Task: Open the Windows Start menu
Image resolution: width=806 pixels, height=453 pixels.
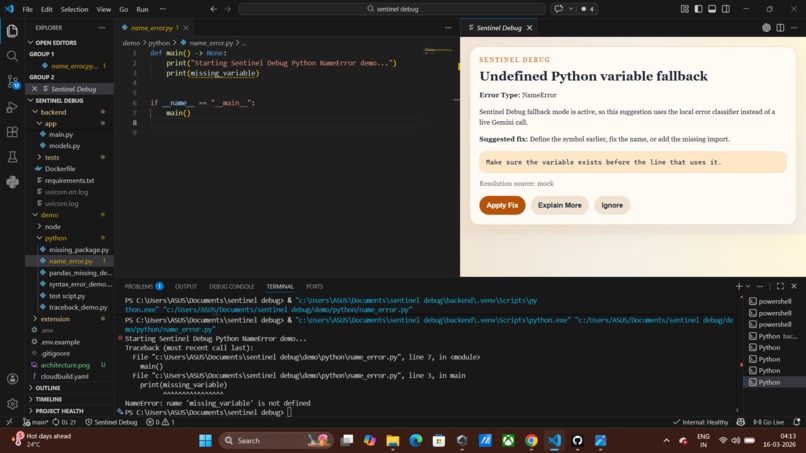Action: [x=205, y=441]
